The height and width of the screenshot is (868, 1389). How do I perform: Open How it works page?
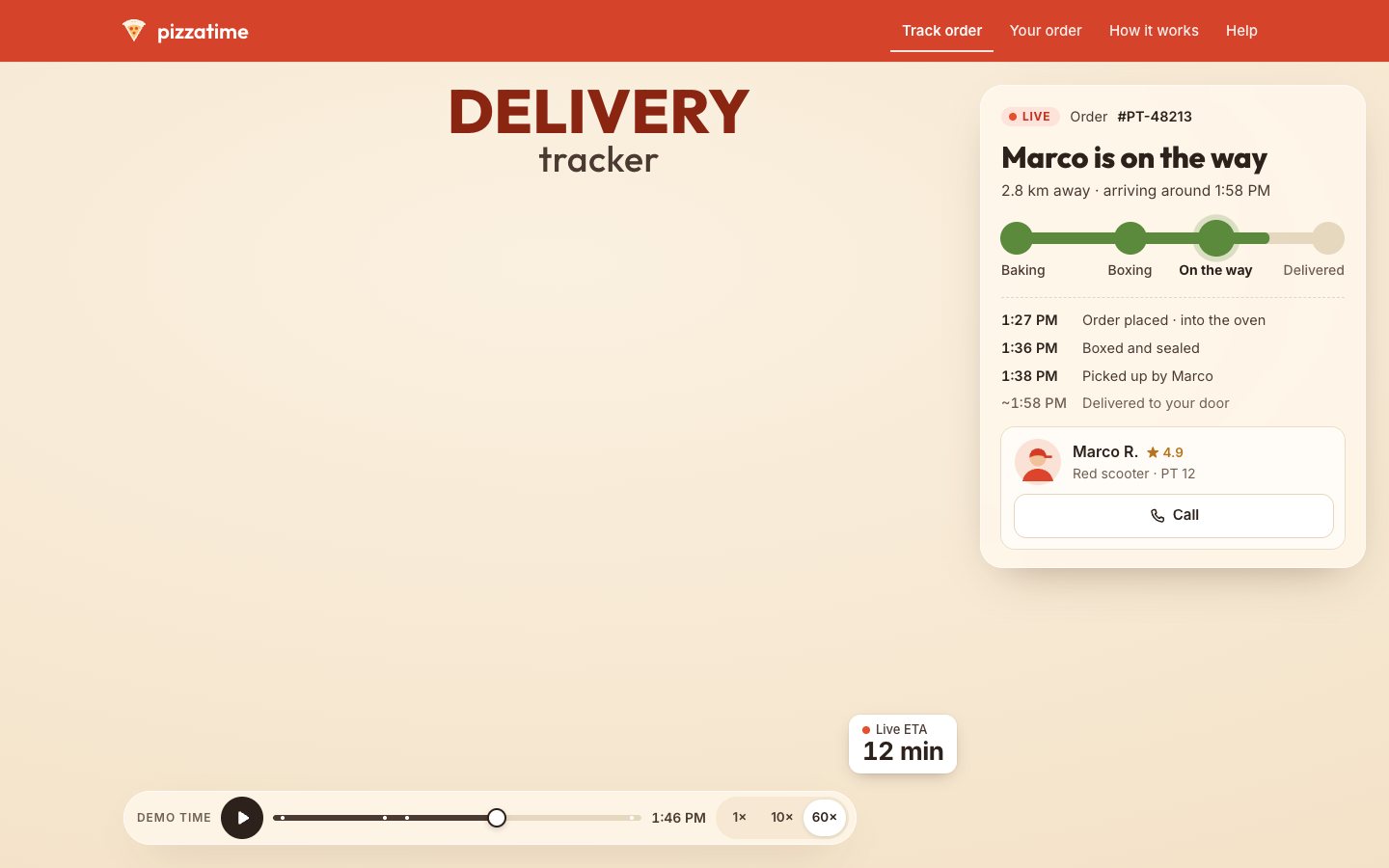pyautogui.click(x=1154, y=31)
